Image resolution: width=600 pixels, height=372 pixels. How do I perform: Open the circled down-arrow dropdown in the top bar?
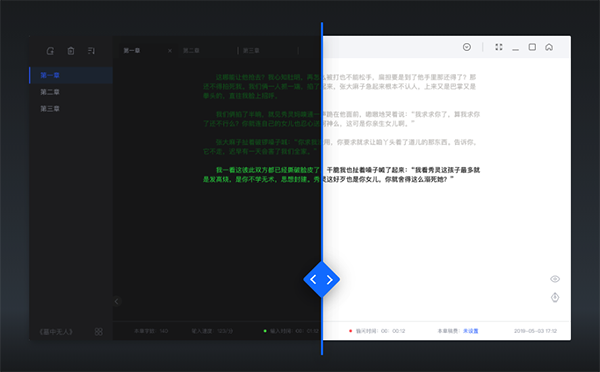[467, 47]
